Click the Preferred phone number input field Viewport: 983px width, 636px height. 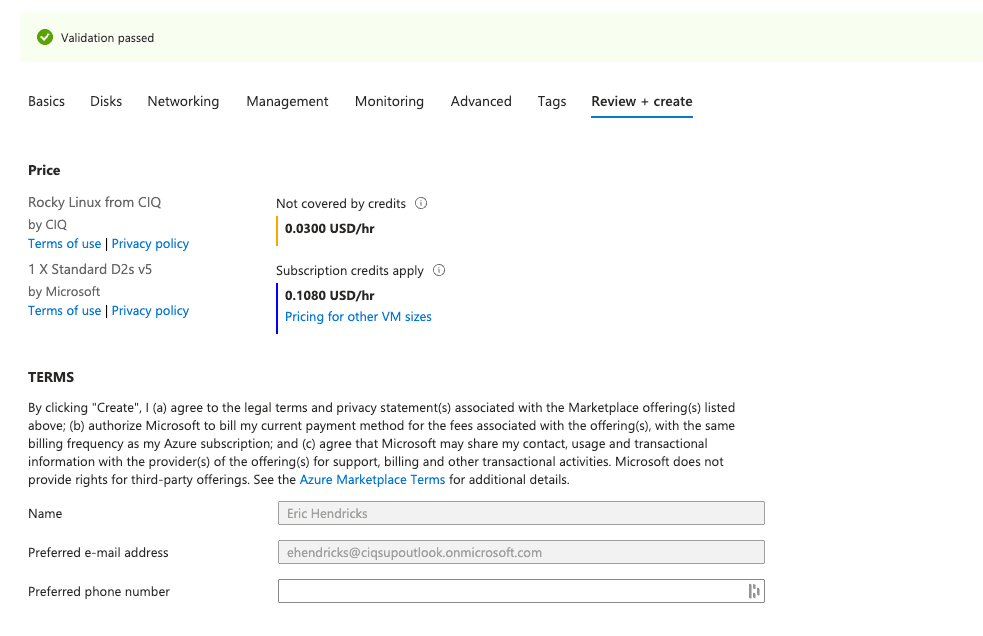[510, 591]
